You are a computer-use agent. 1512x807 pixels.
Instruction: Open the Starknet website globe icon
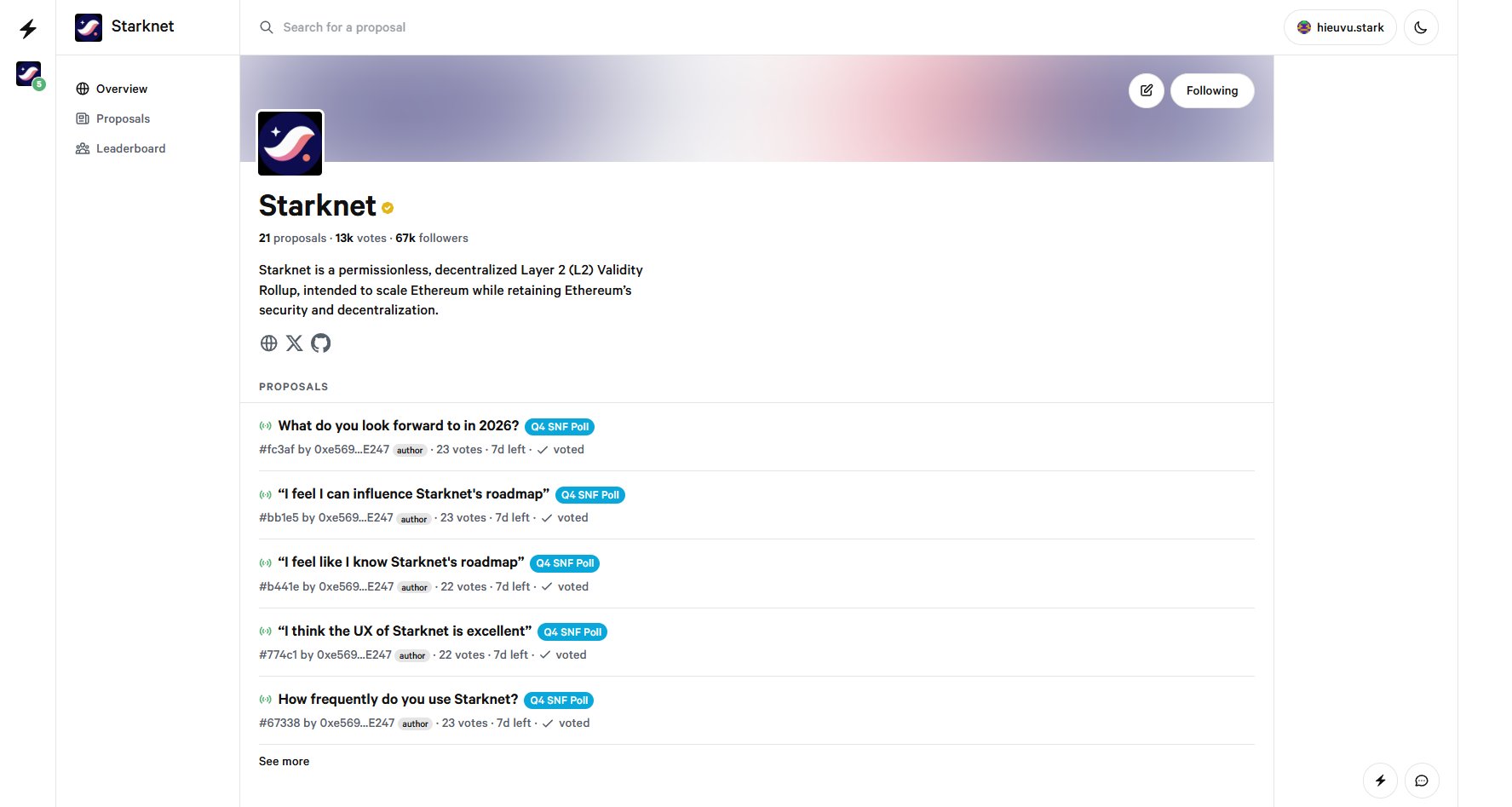pyautogui.click(x=268, y=343)
